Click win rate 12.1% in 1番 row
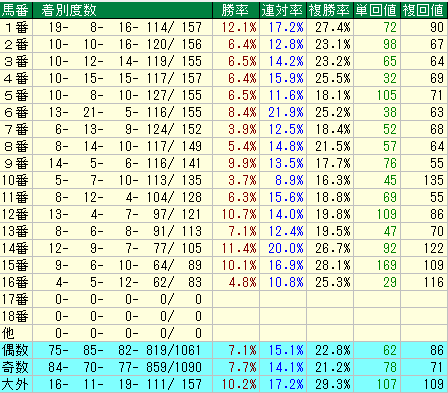The width and height of the screenshot is (448, 393). [x=239, y=27]
